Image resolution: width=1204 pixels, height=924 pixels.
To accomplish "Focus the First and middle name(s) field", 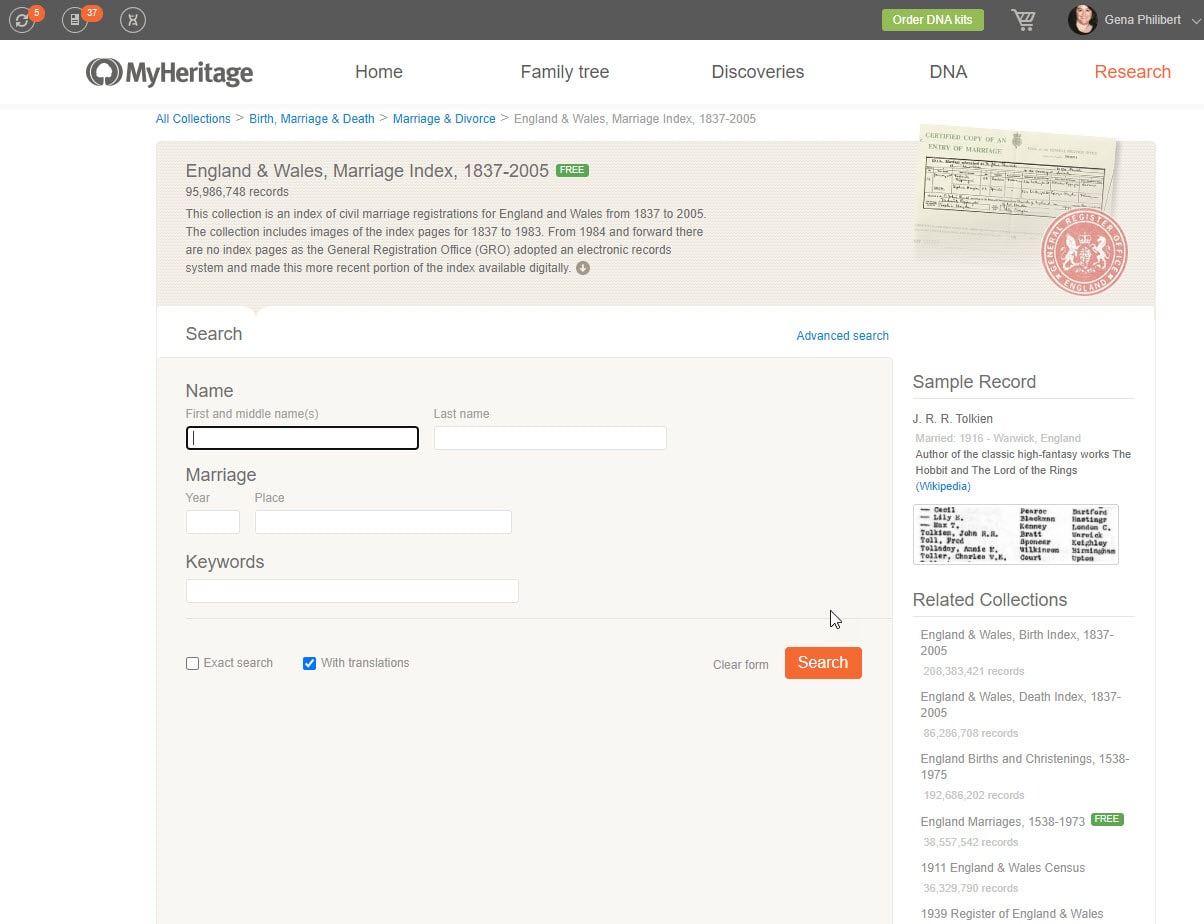I will pos(302,438).
